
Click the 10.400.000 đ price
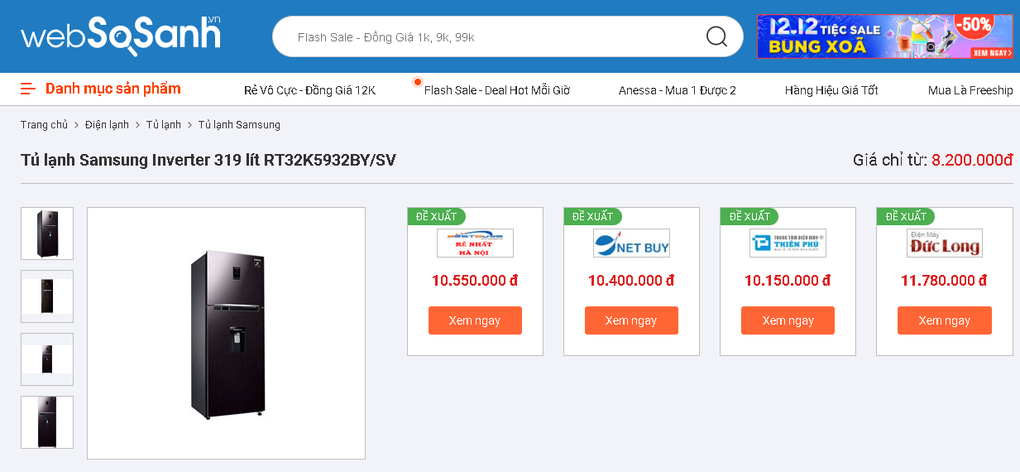click(631, 281)
